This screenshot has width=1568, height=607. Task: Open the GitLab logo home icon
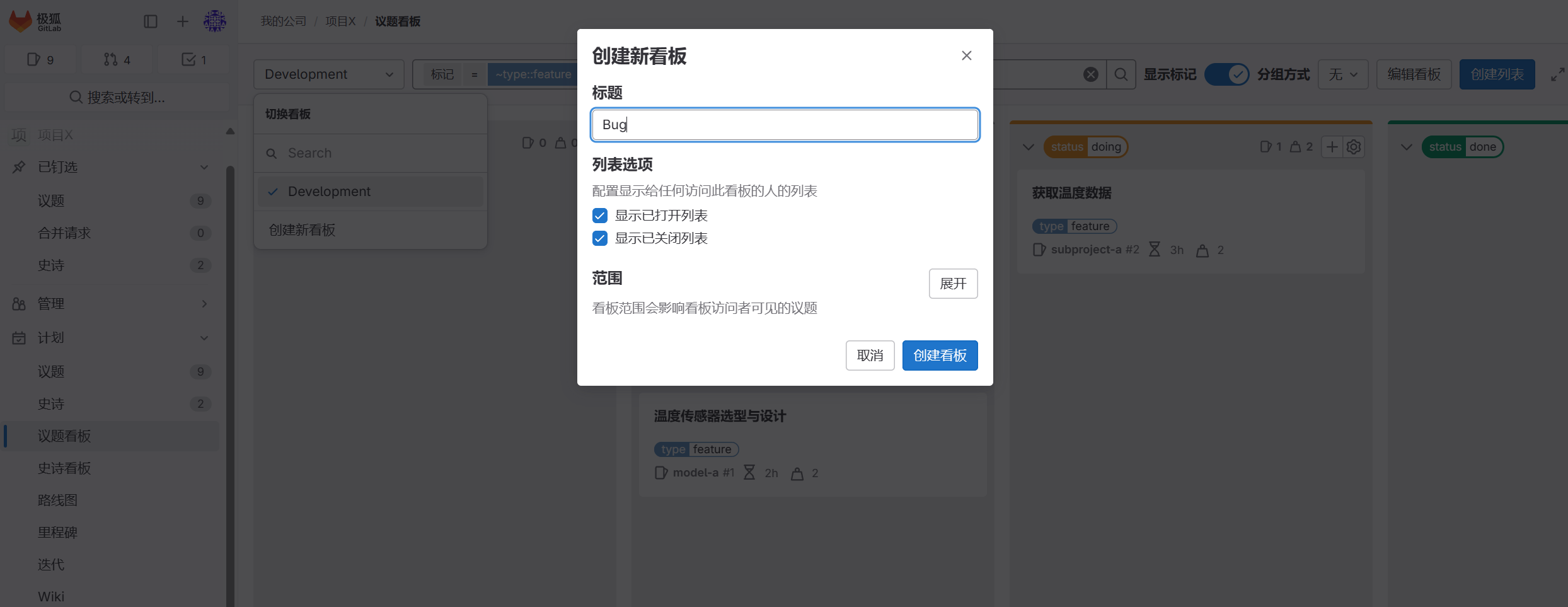[x=20, y=21]
